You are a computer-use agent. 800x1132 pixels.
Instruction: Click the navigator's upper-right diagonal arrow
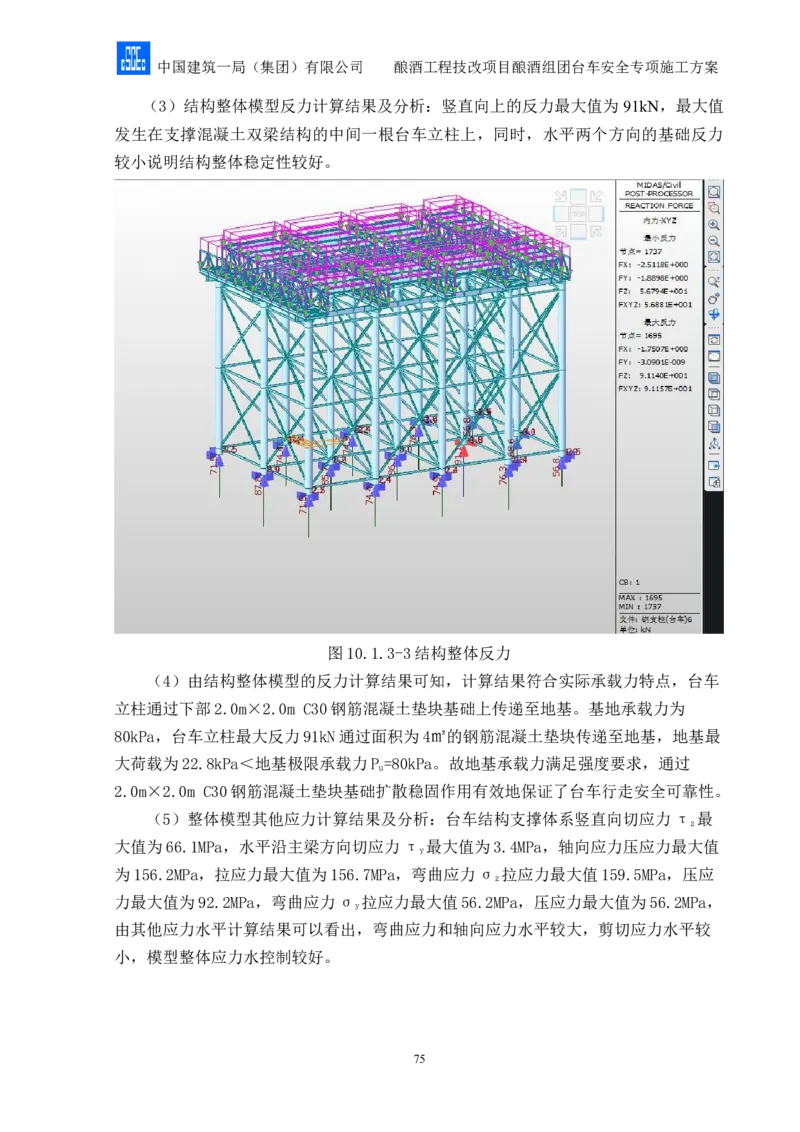click(x=596, y=197)
